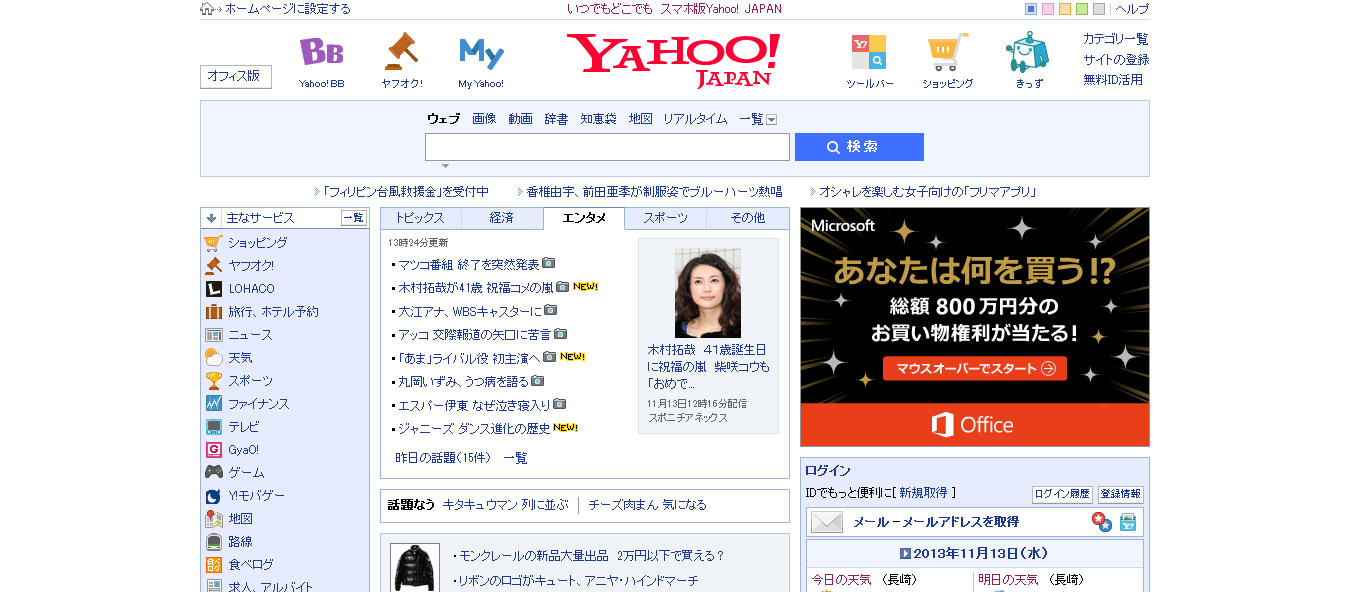Open the Yahoo! BB icon
Viewport: 1349px width, 592px height.
pyautogui.click(x=321, y=52)
